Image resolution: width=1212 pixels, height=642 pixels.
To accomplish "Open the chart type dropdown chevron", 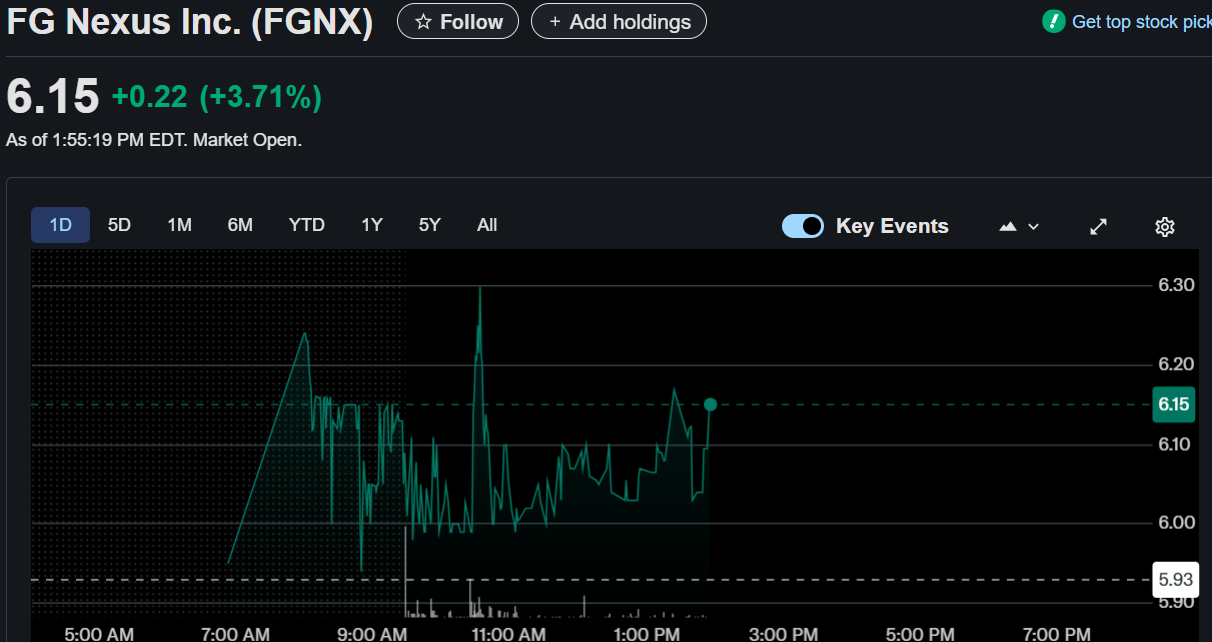I will tap(1034, 227).
